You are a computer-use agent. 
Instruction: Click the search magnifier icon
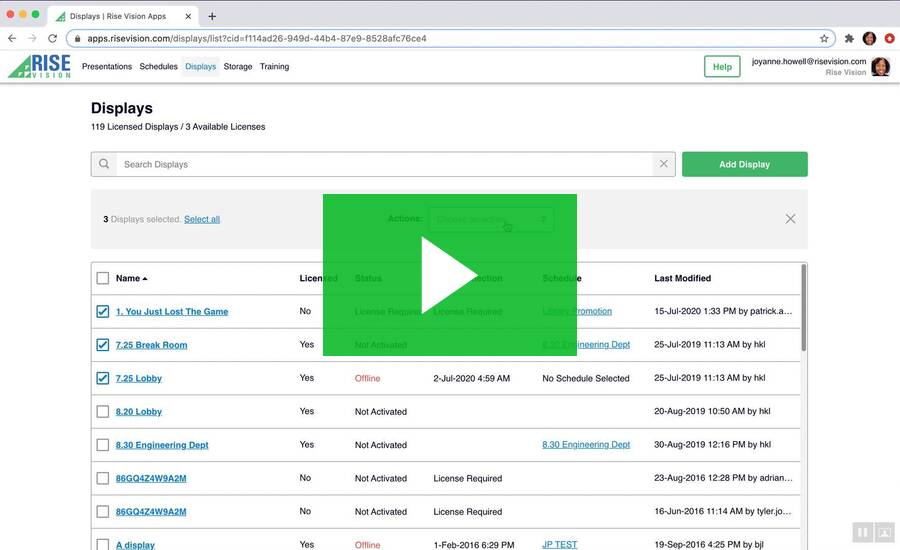click(x=104, y=164)
